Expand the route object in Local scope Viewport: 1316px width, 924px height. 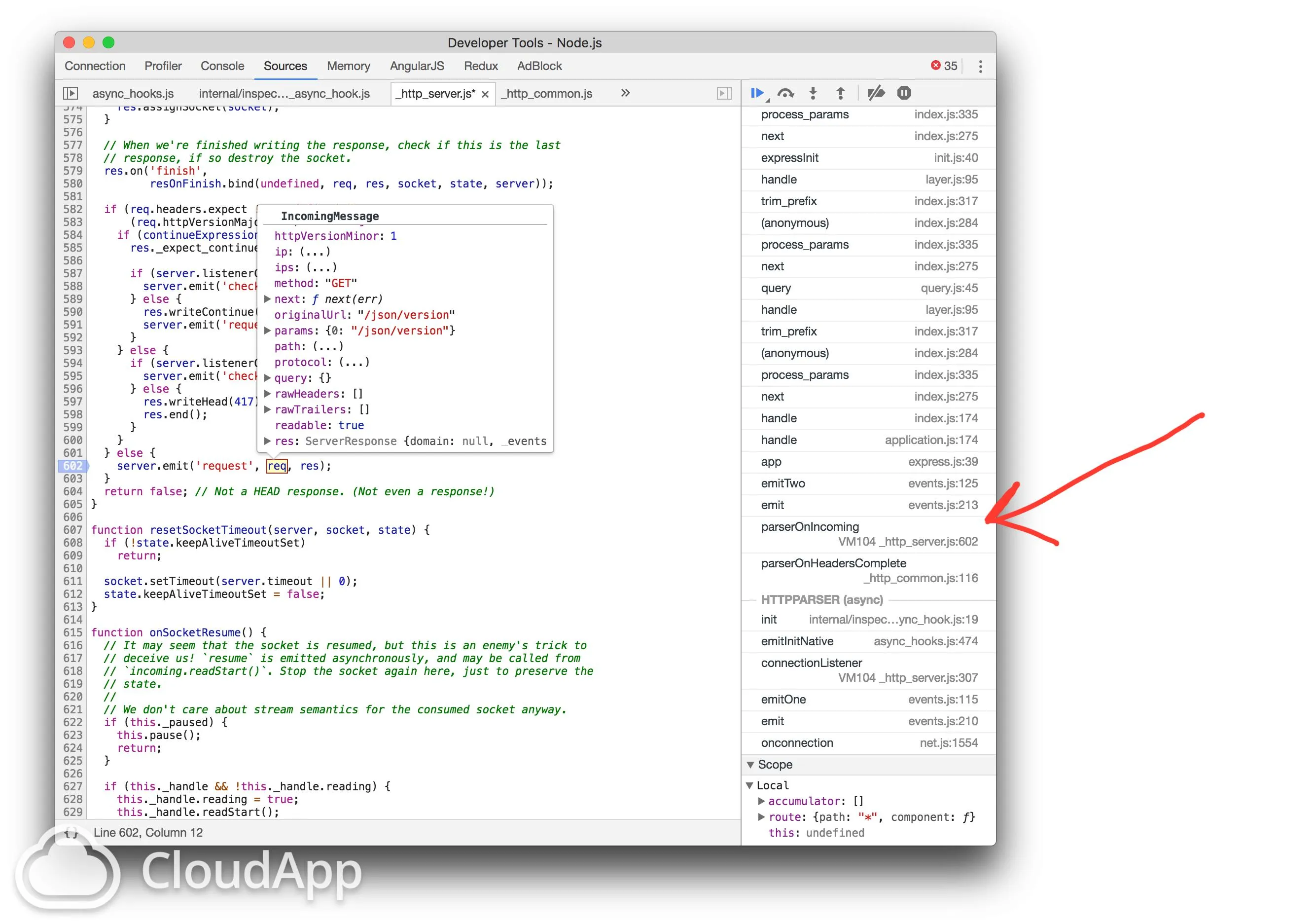pyautogui.click(x=761, y=817)
